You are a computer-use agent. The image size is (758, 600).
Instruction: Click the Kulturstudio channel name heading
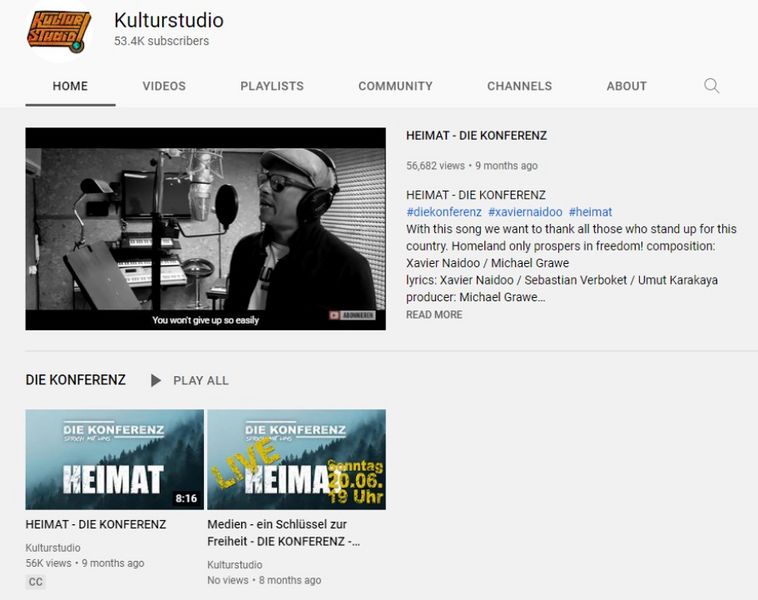pos(169,20)
